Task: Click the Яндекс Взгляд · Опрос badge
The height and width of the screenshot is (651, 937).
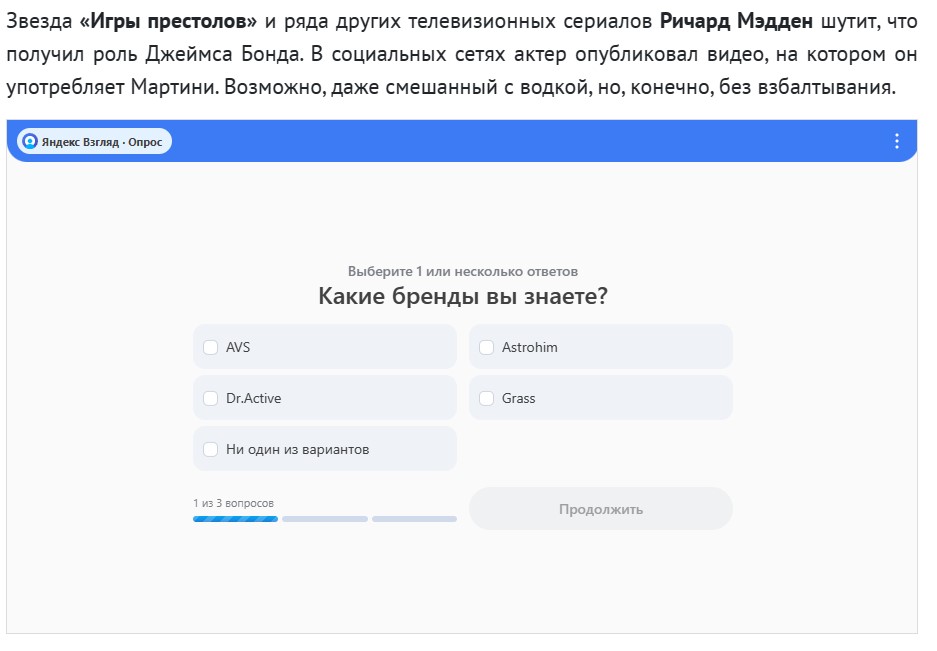Action: [x=94, y=142]
